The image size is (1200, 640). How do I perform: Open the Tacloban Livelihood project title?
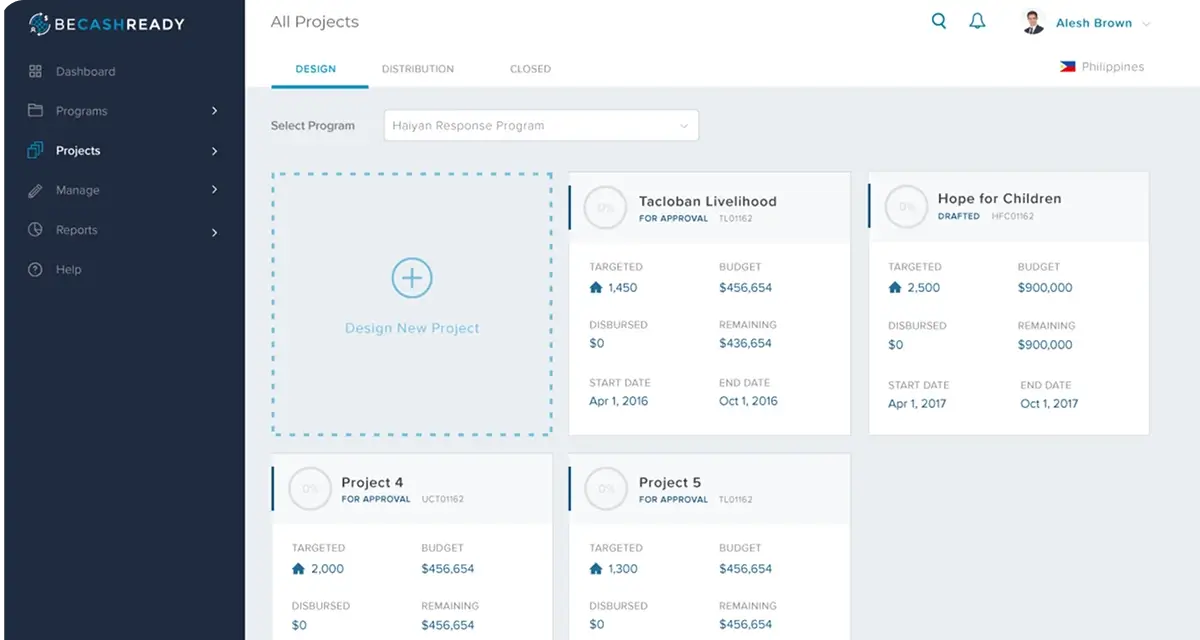click(x=707, y=200)
